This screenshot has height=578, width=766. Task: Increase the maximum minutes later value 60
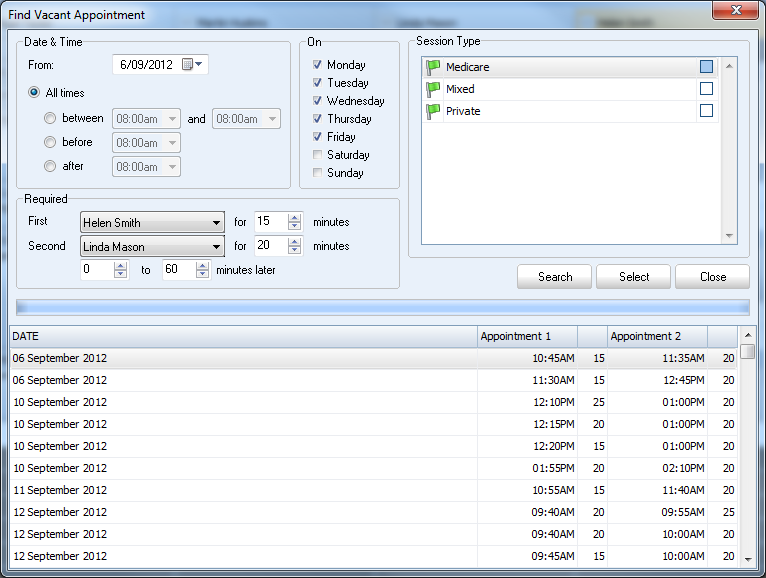pos(202,266)
